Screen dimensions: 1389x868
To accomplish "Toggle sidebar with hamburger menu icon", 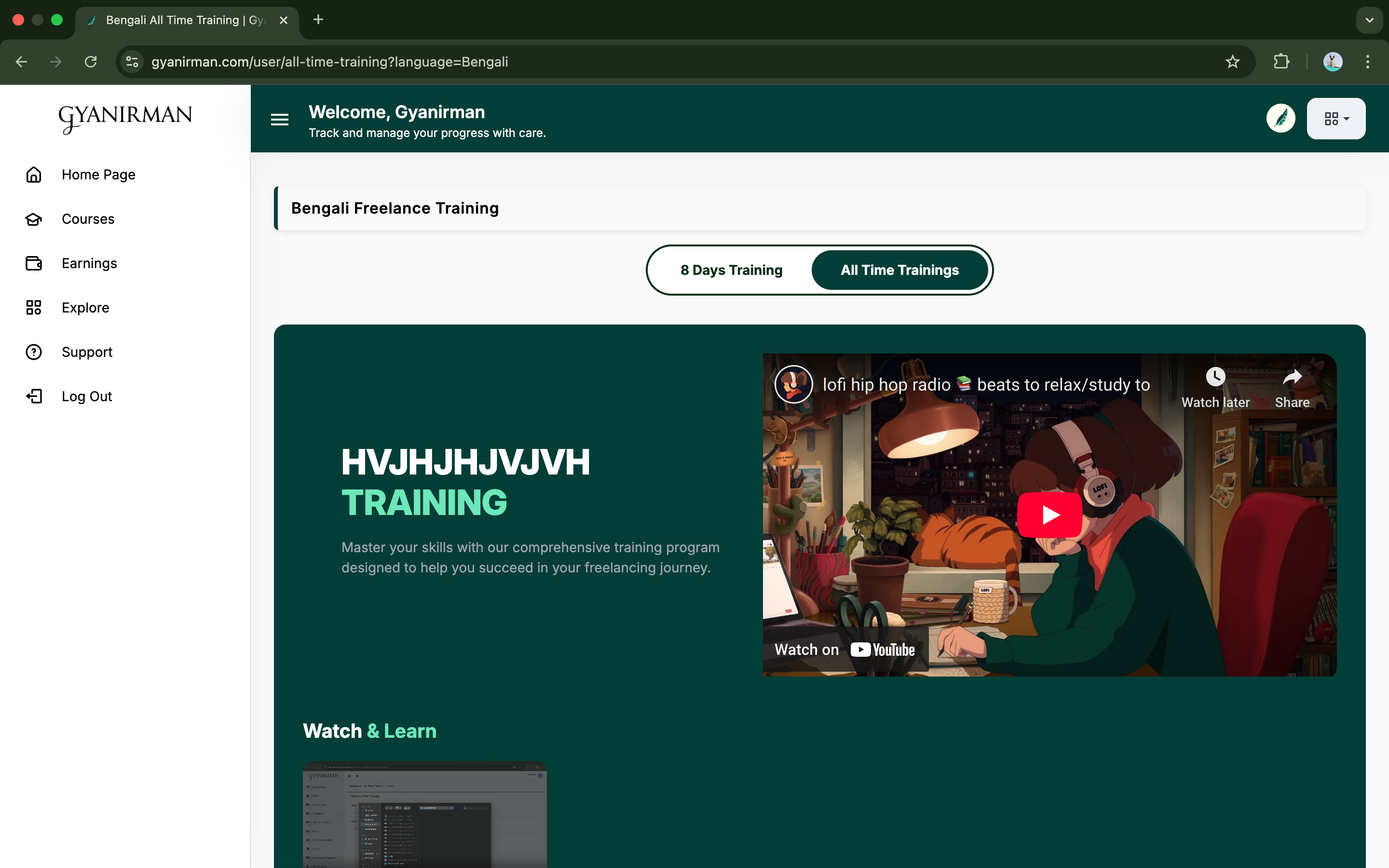I will click(x=280, y=120).
